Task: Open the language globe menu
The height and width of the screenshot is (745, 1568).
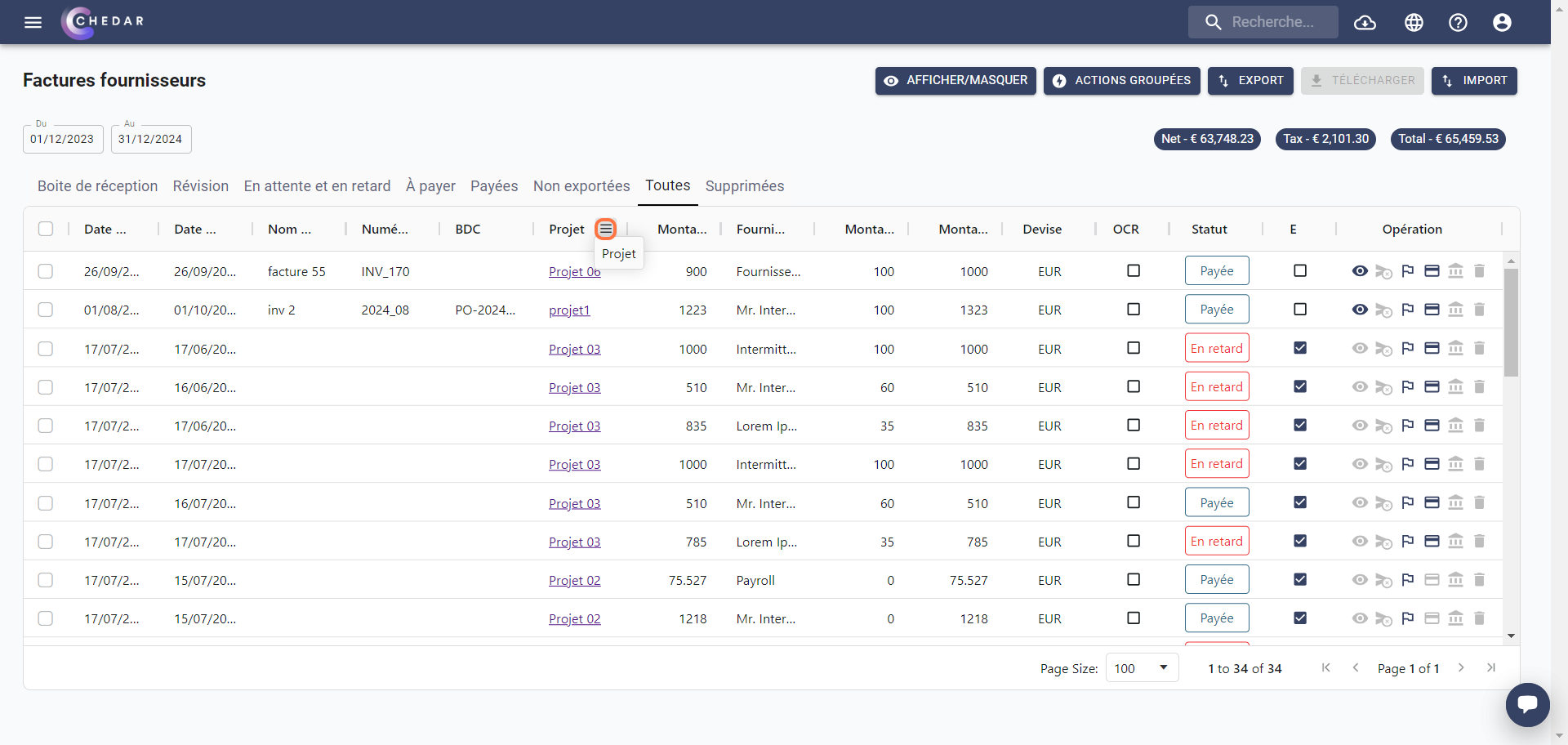Action: (1414, 22)
